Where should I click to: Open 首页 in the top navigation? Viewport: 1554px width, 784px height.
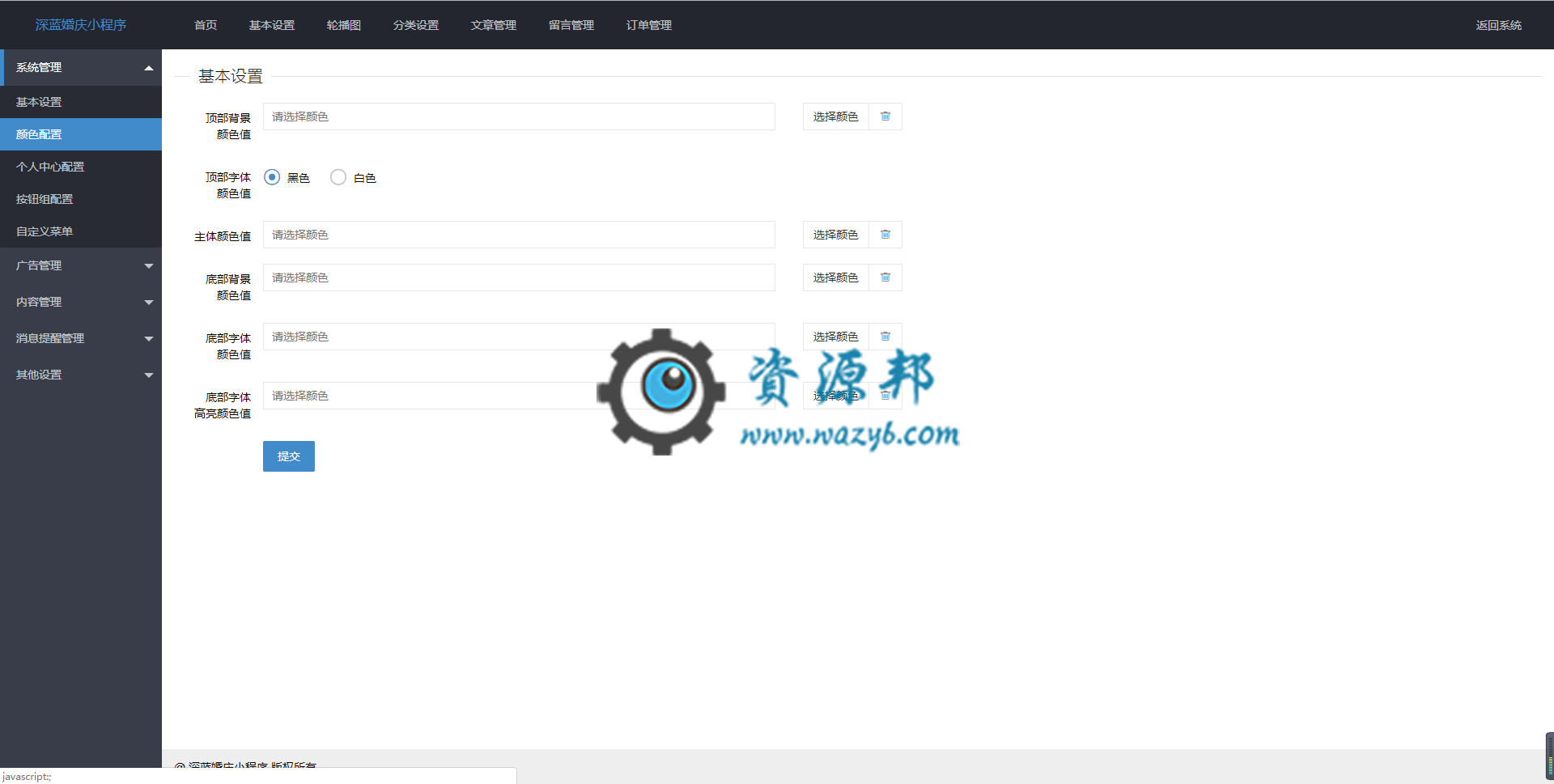[206, 25]
